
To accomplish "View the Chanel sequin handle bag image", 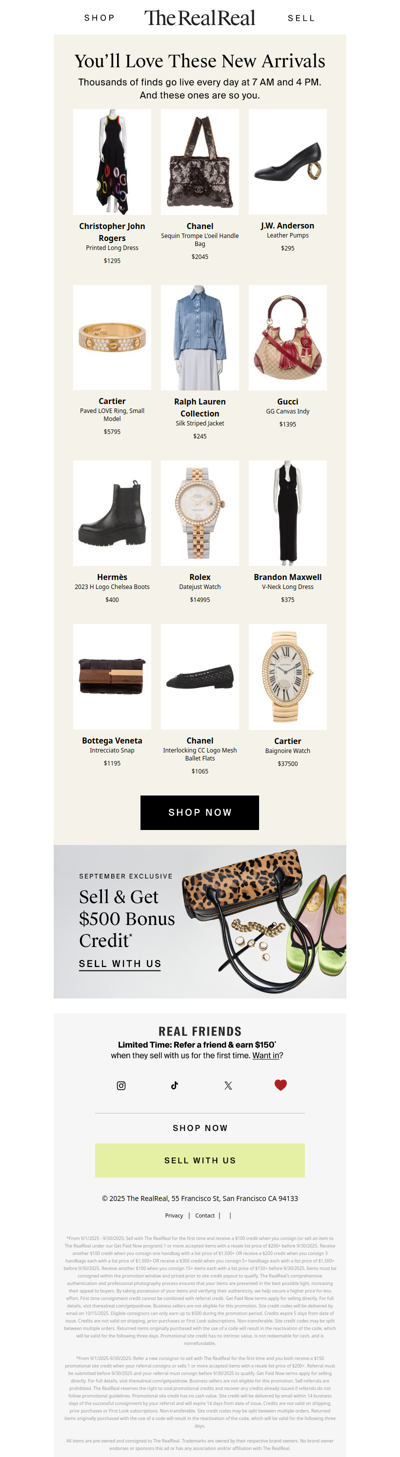I will [200, 162].
